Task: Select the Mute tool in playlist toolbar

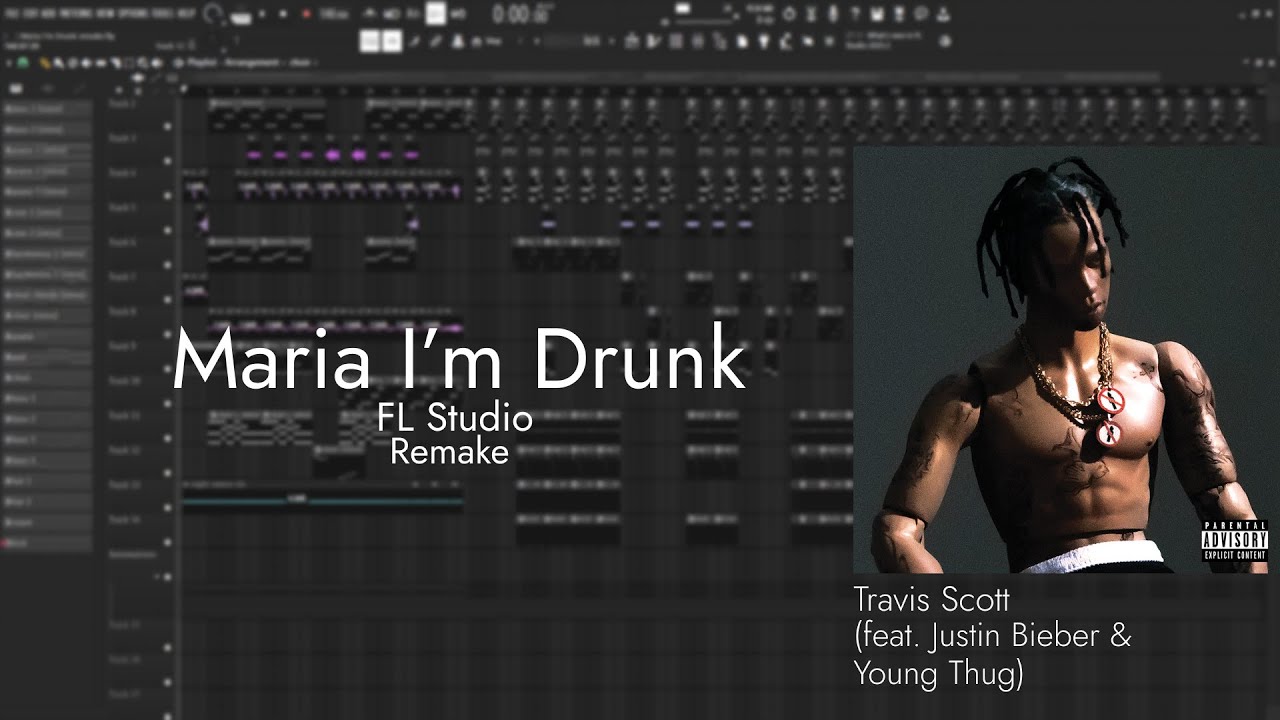Action: point(86,63)
